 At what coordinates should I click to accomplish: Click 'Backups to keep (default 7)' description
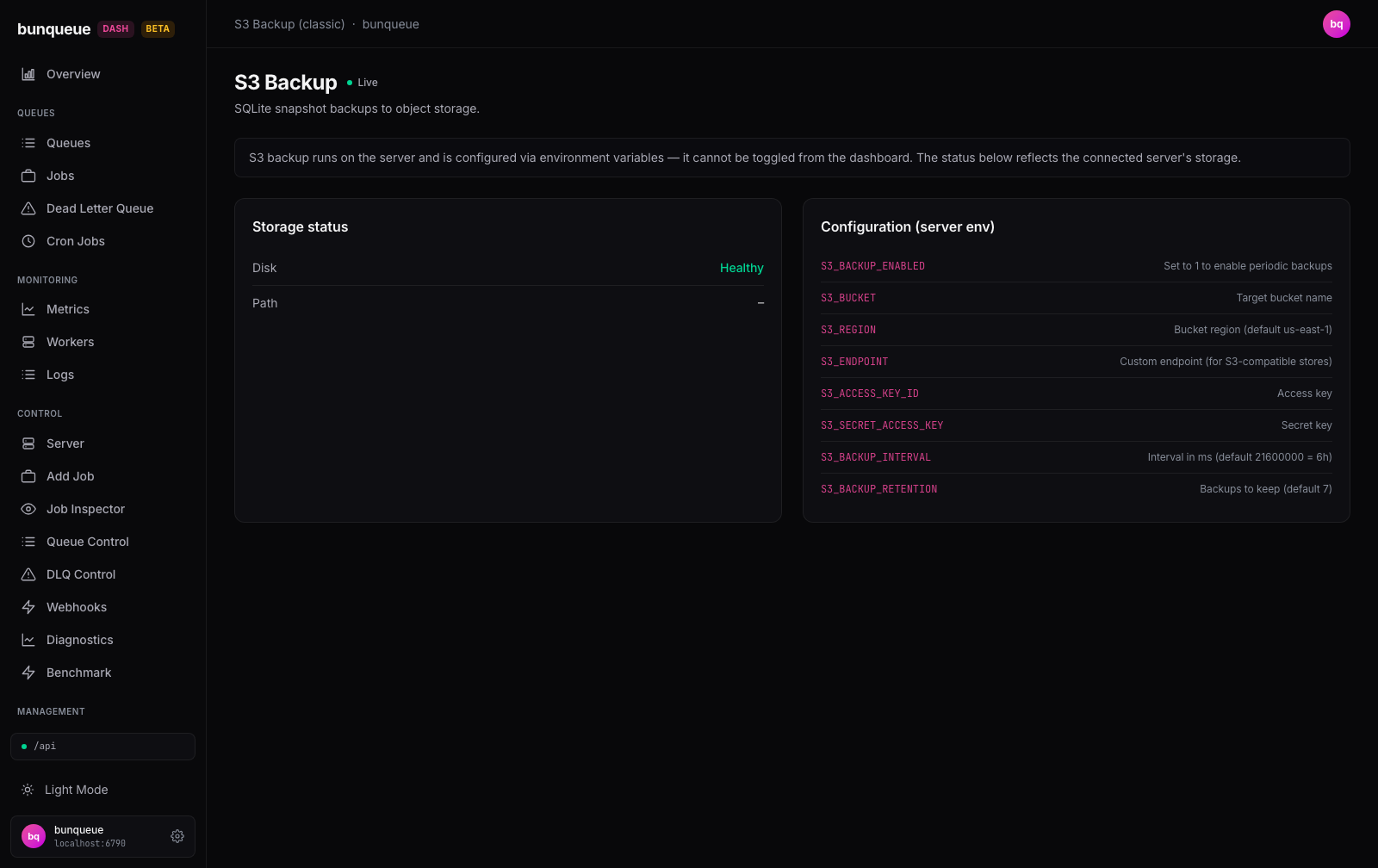point(1266,489)
